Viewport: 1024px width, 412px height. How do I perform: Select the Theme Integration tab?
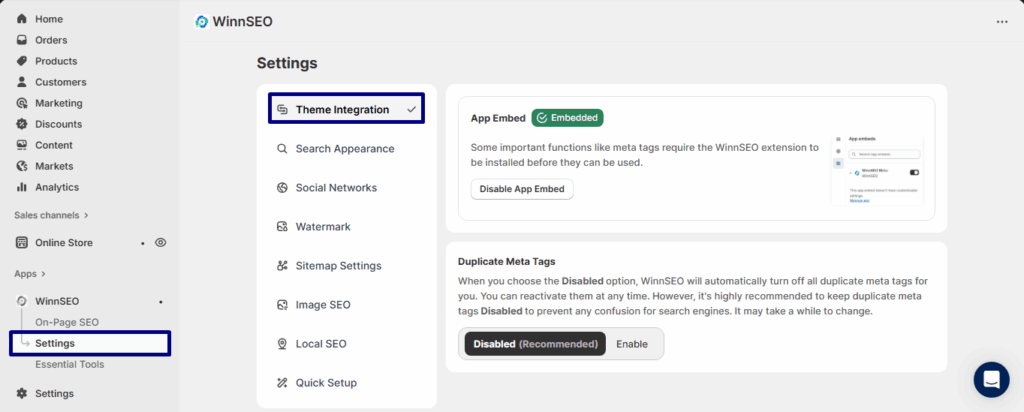point(347,109)
